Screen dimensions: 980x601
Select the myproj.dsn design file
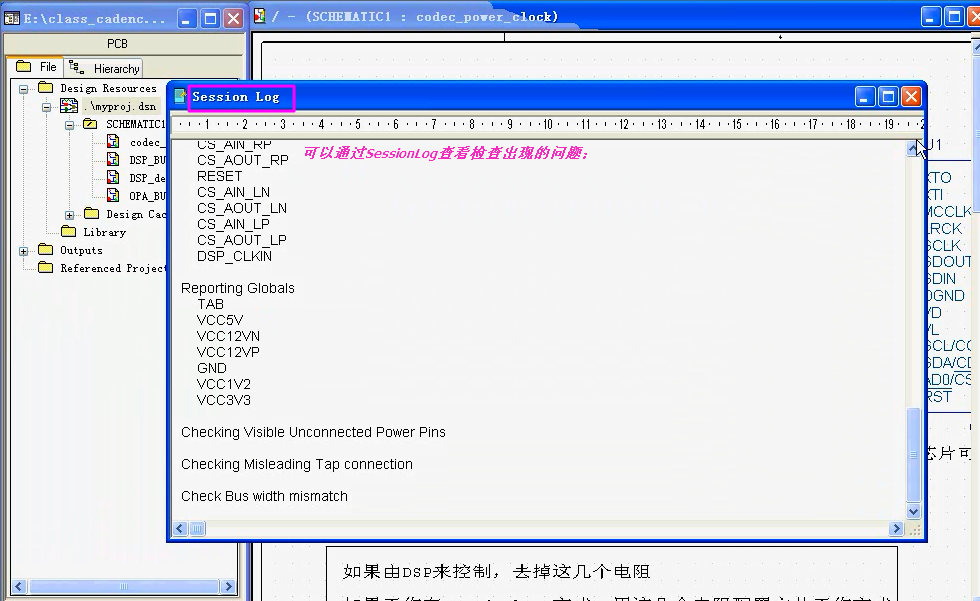(x=120, y=106)
